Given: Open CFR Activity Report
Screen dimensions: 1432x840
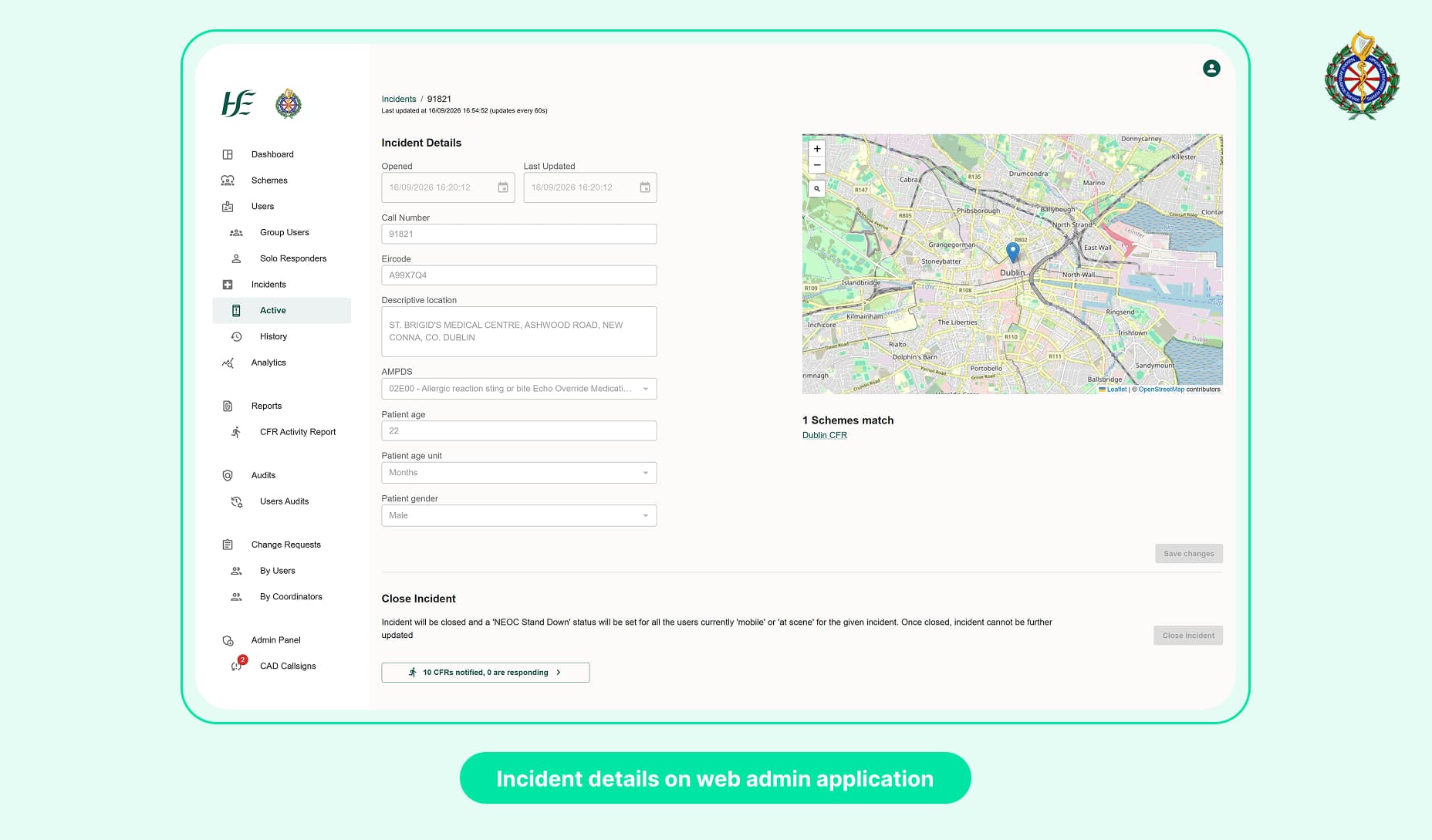Looking at the screenshot, I should pyautogui.click(x=298, y=432).
